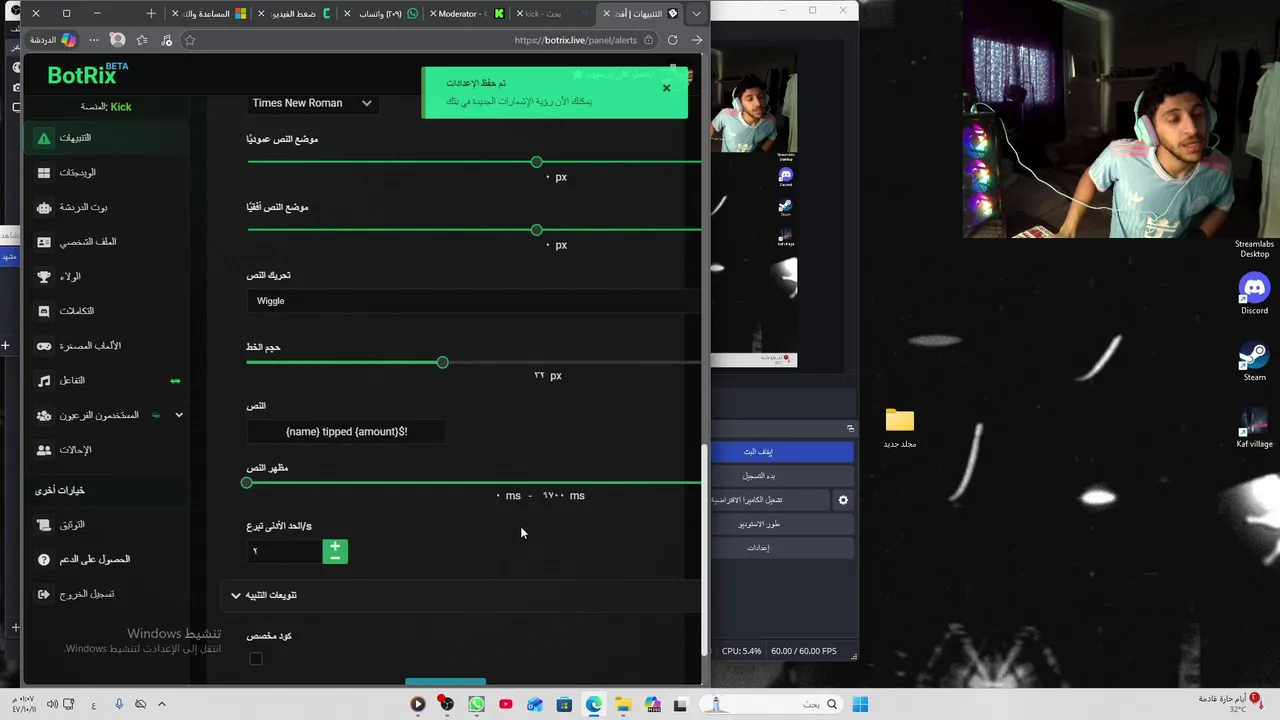1280x720 pixels.
Task: Click the taskbar بحث search box
Action: pyautogui.click(x=770, y=705)
